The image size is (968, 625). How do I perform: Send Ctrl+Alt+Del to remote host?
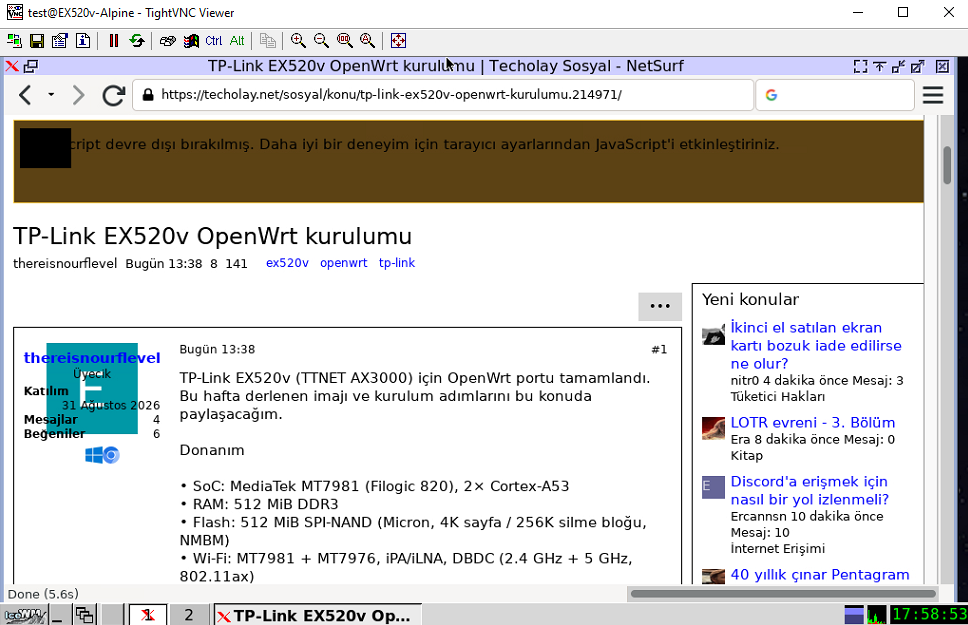(167, 41)
